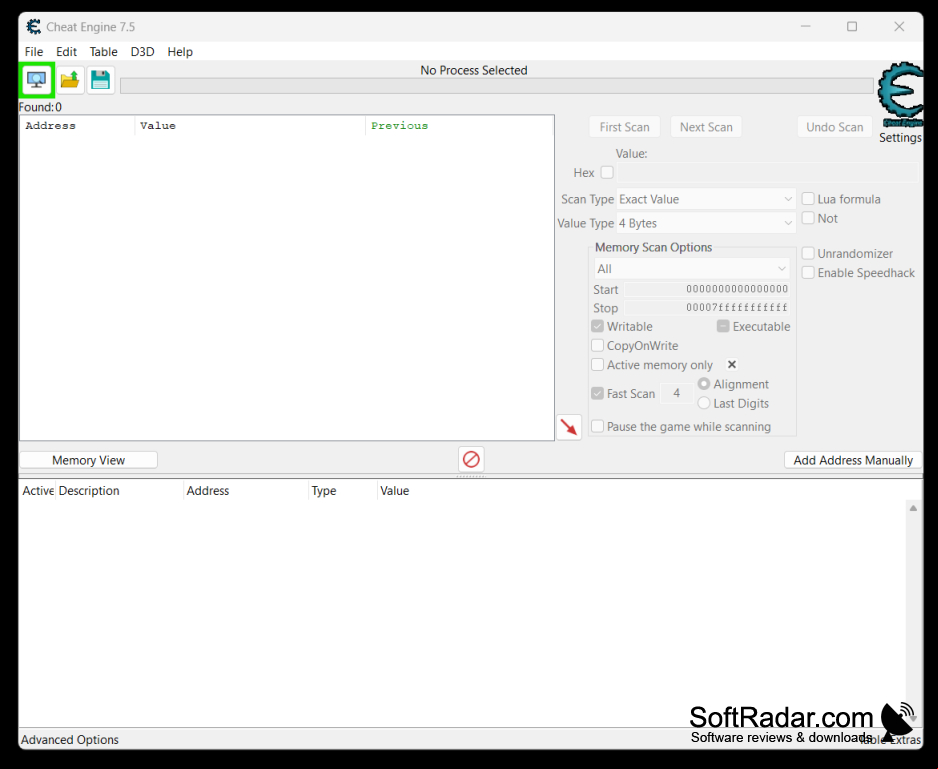Toggle the Writable checkbox
Screen dimensions: 938x769
(597, 326)
